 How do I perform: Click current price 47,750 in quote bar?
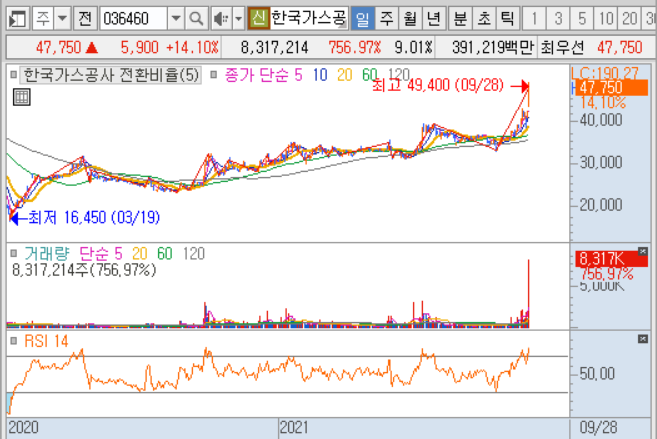tap(58, 48)
